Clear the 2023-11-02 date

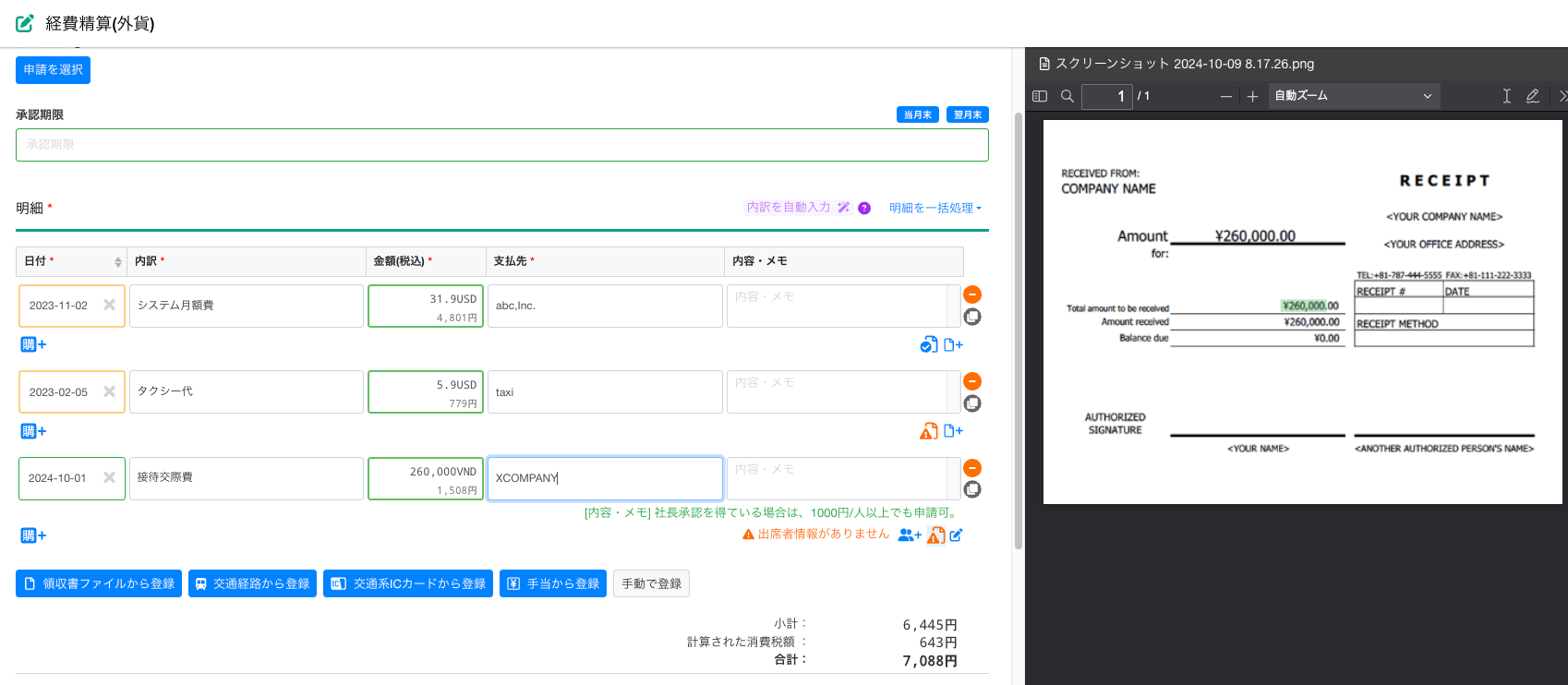pos(109,305)
